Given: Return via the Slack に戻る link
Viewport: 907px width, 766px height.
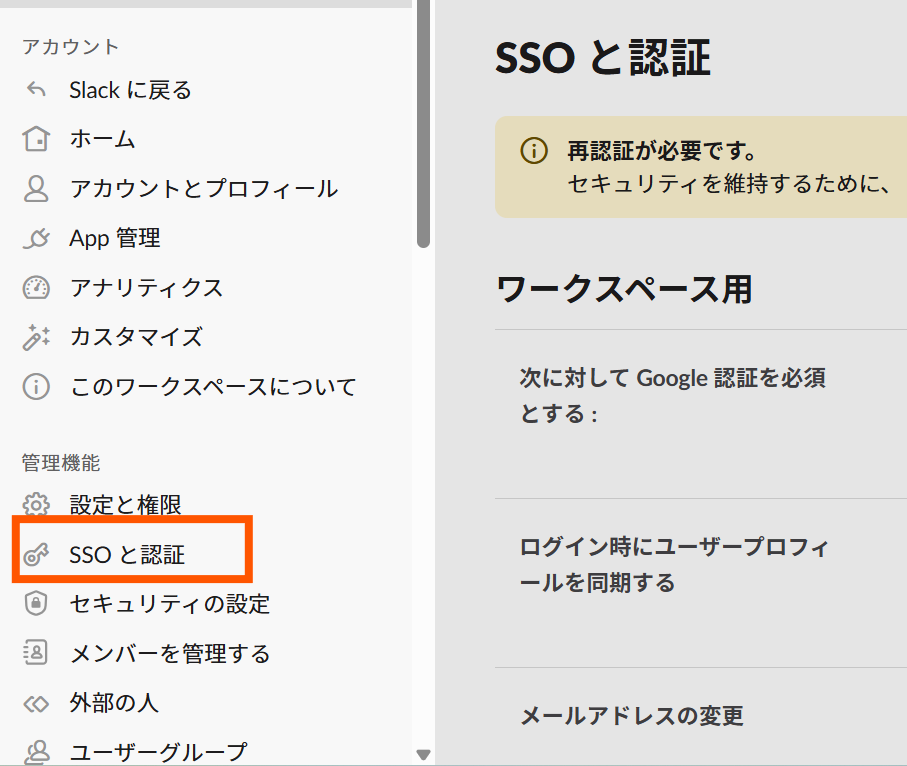Looking at the screenshot, I should 130,90.
